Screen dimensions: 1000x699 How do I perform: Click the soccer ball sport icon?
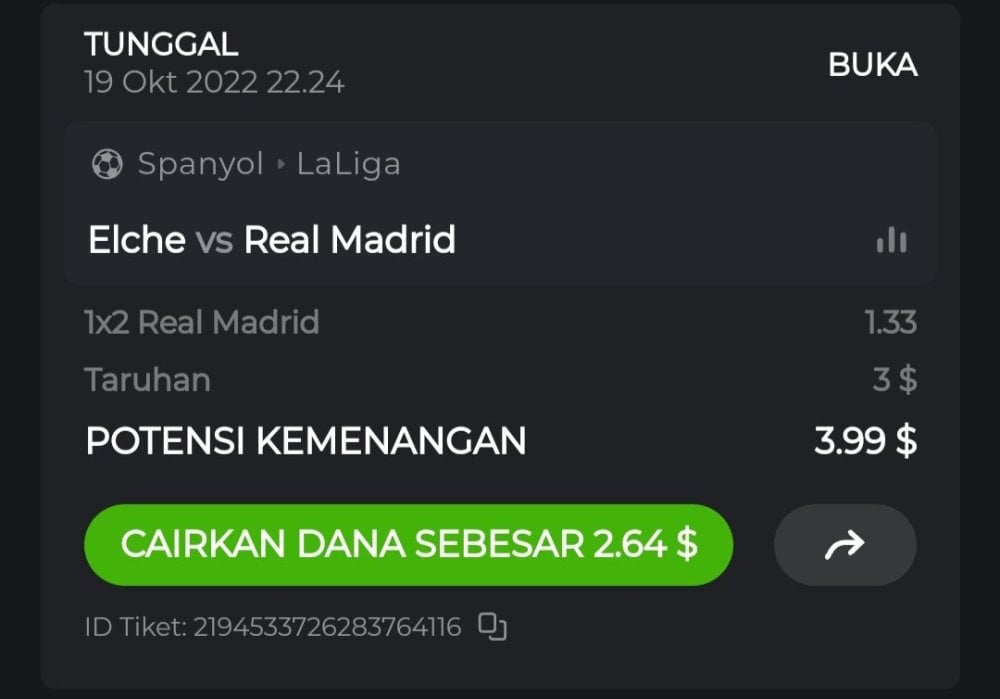pos(107,164)
